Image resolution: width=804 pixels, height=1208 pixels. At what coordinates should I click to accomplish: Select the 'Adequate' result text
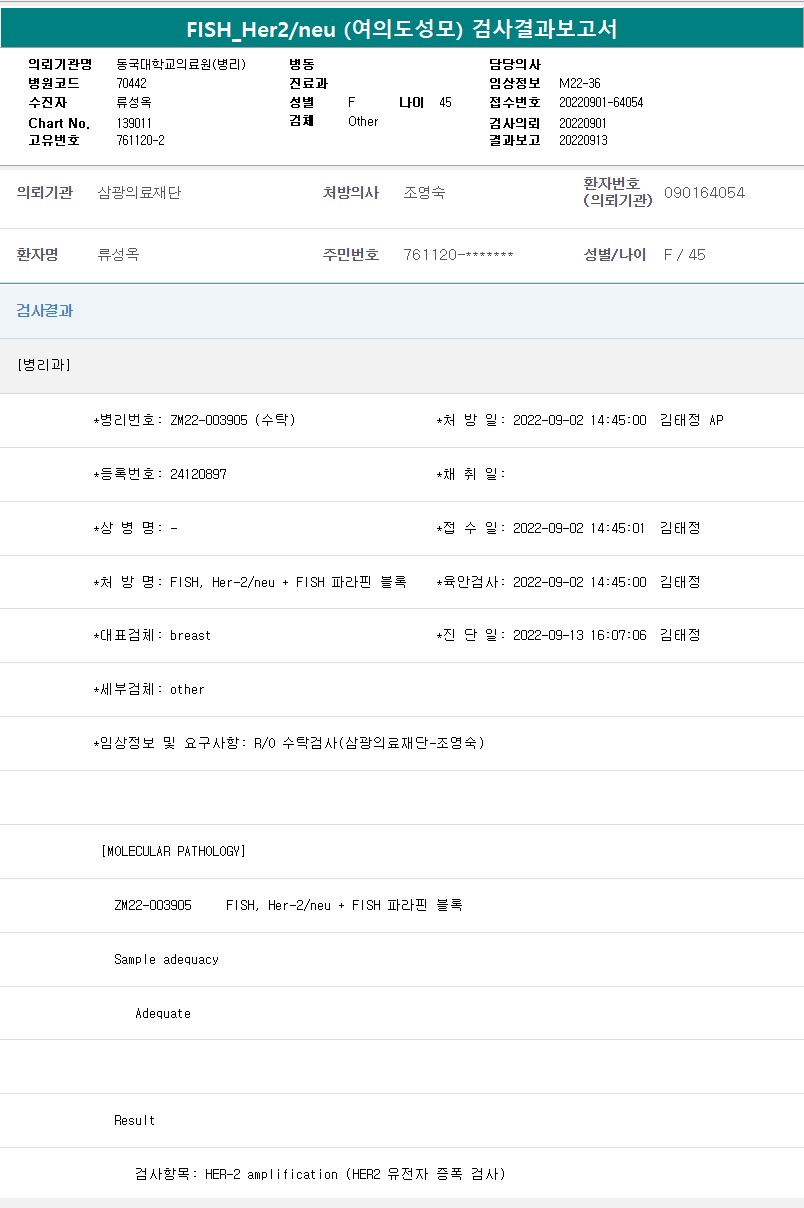[163, 1013]
